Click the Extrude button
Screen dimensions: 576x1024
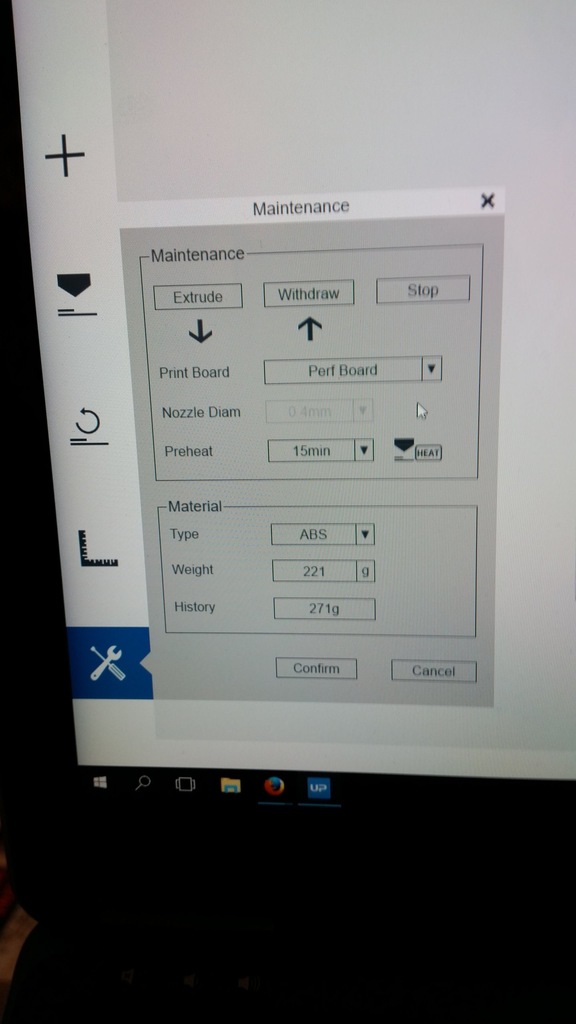coord(198,296)
